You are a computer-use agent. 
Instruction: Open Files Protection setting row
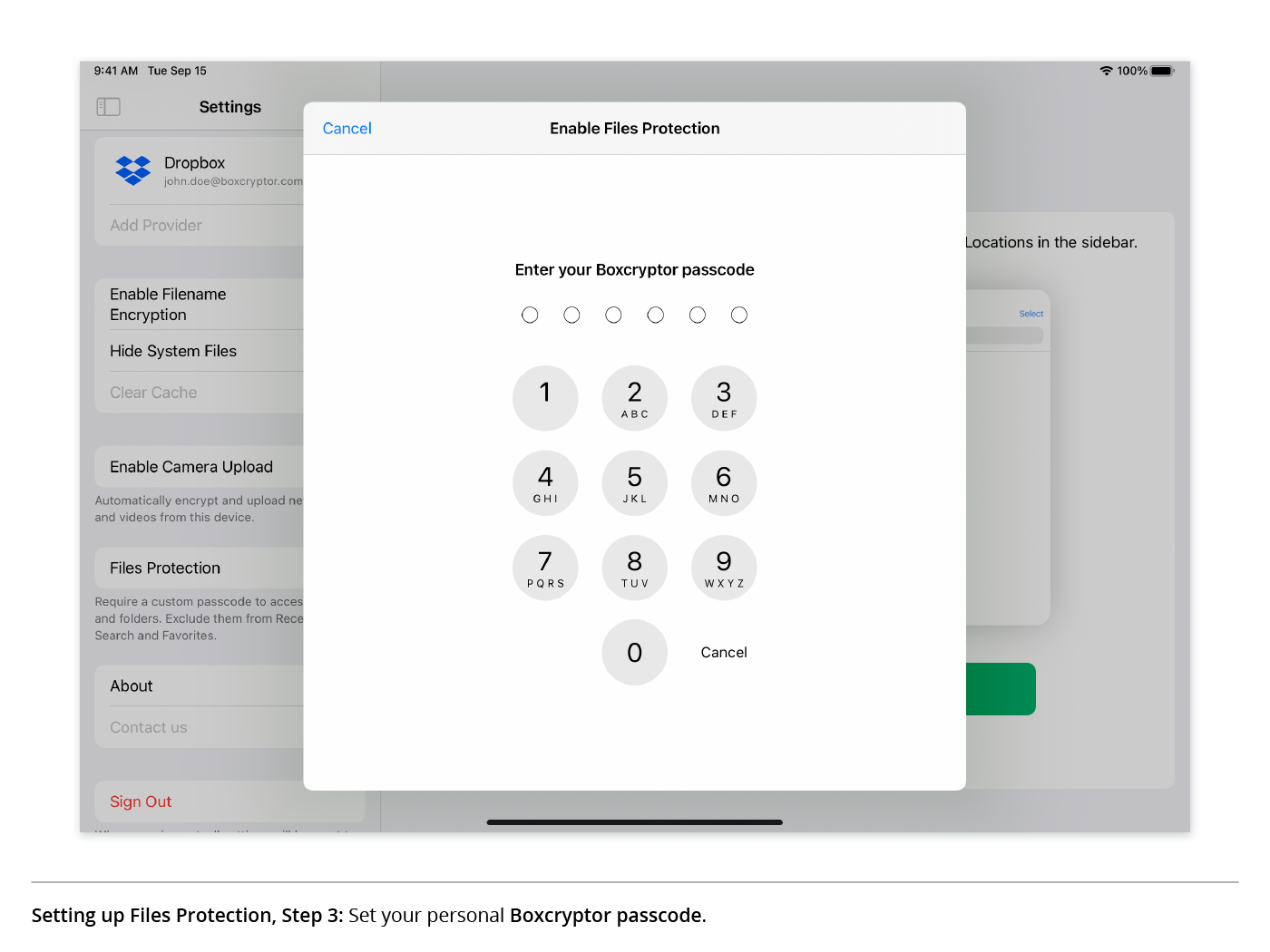click(x=200, y=568)
